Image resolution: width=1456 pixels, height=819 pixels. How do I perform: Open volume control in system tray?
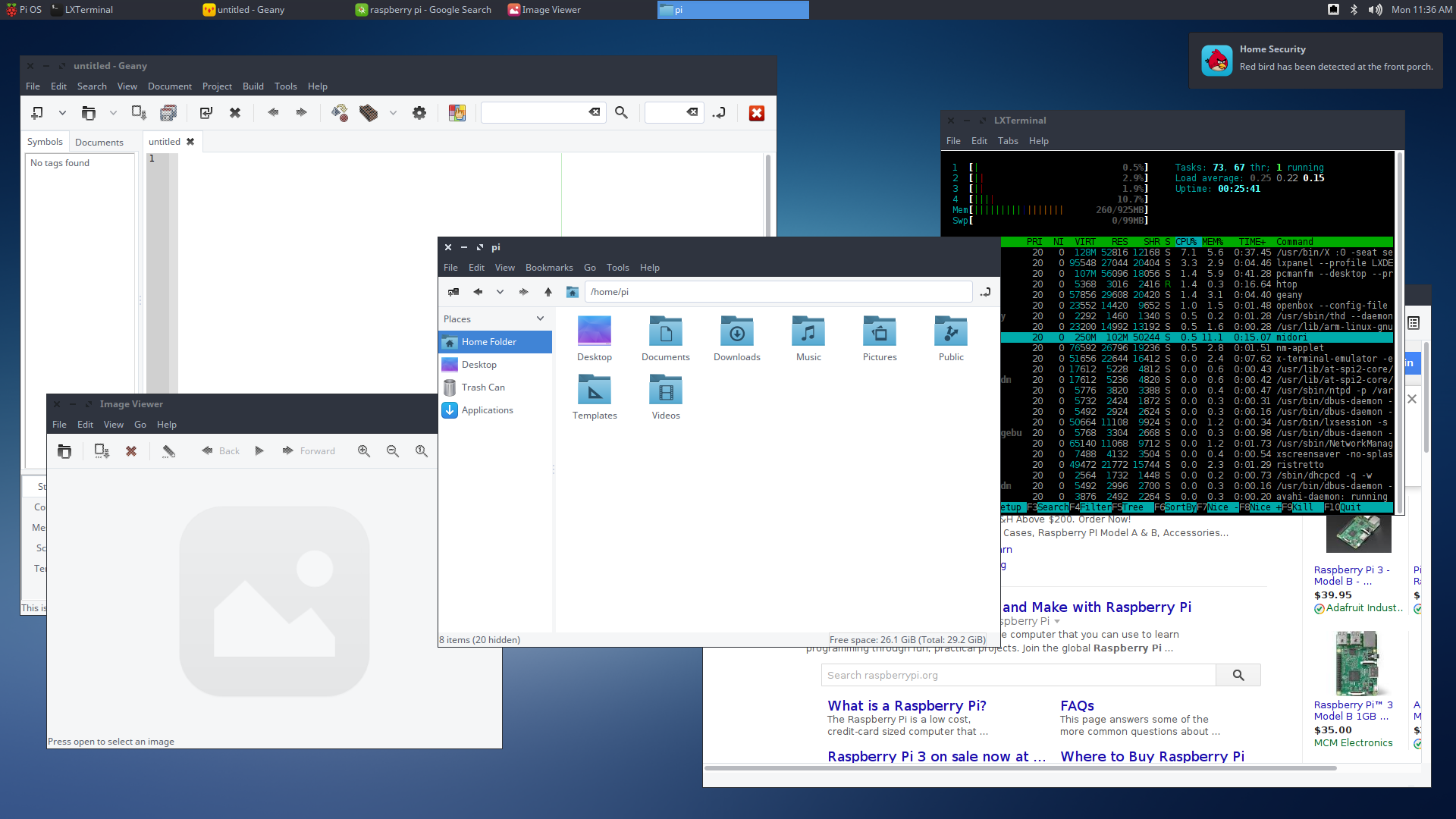(1376, 10)
